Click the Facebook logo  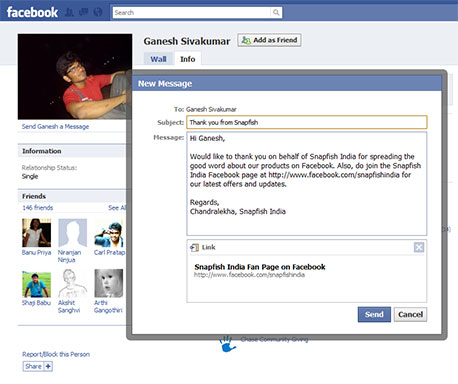click(x=32, y=13)
